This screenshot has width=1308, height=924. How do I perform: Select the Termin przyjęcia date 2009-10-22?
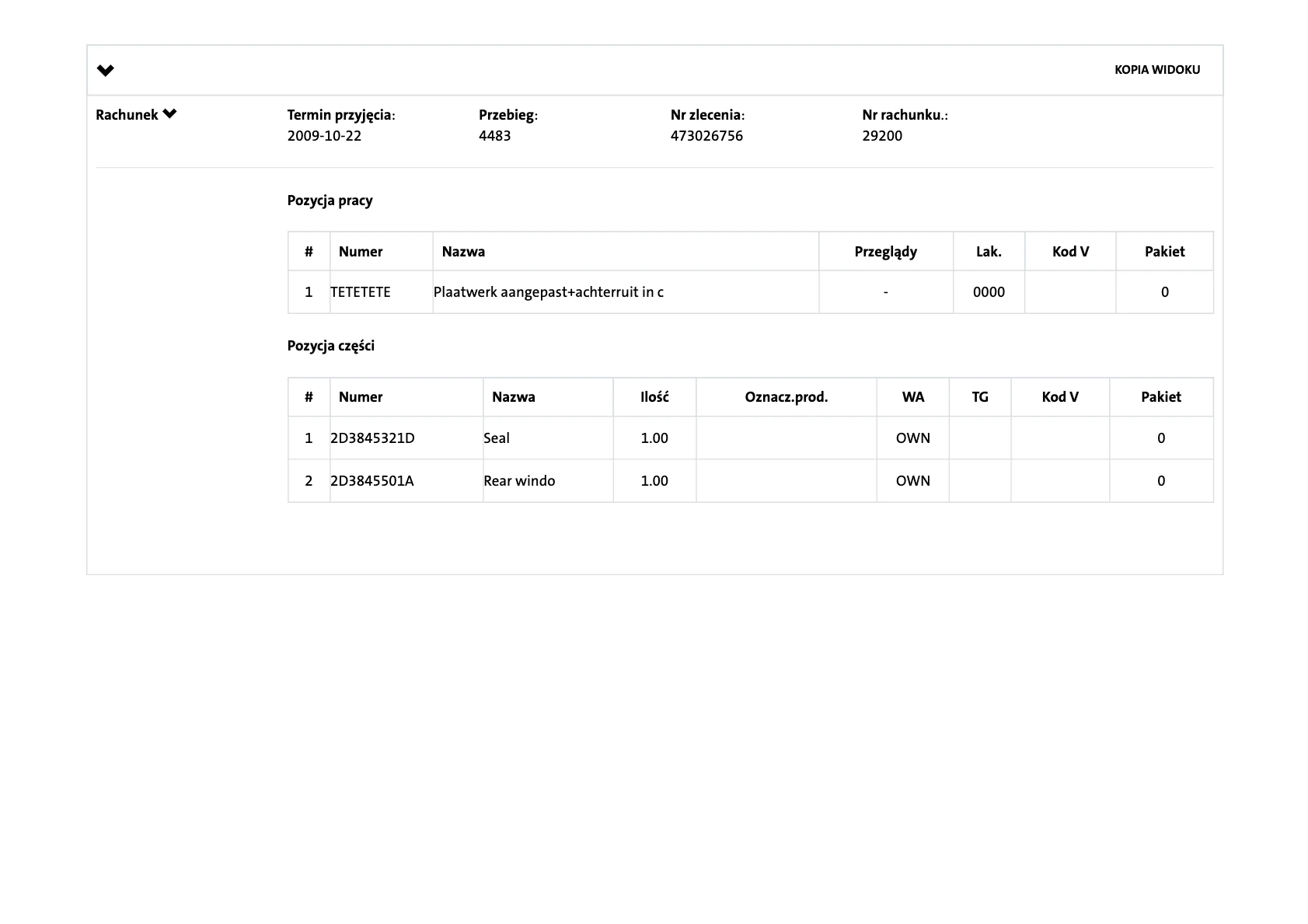(x=324, y=136)
